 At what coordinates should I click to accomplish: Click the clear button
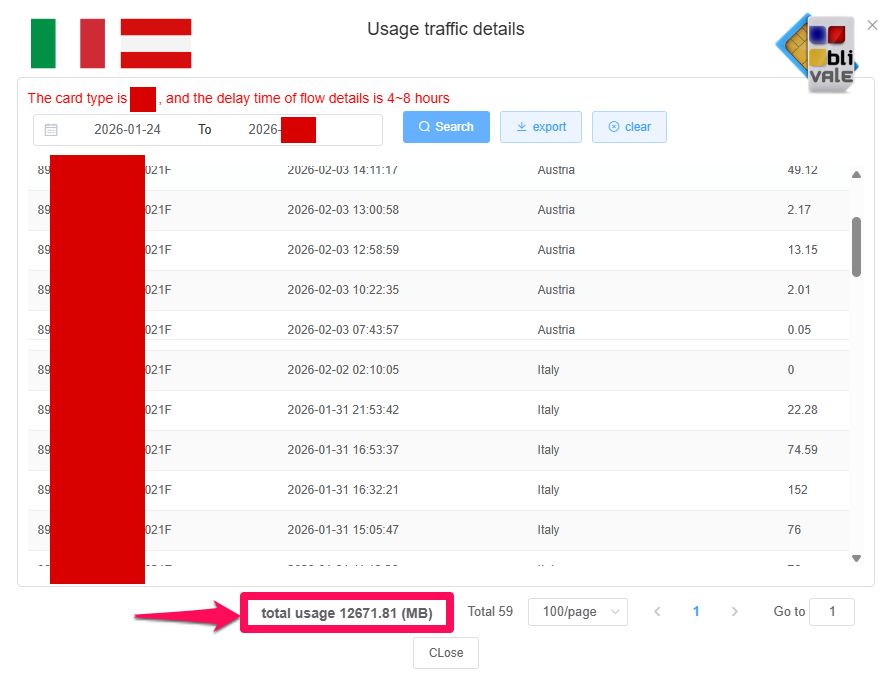(629, 127)
